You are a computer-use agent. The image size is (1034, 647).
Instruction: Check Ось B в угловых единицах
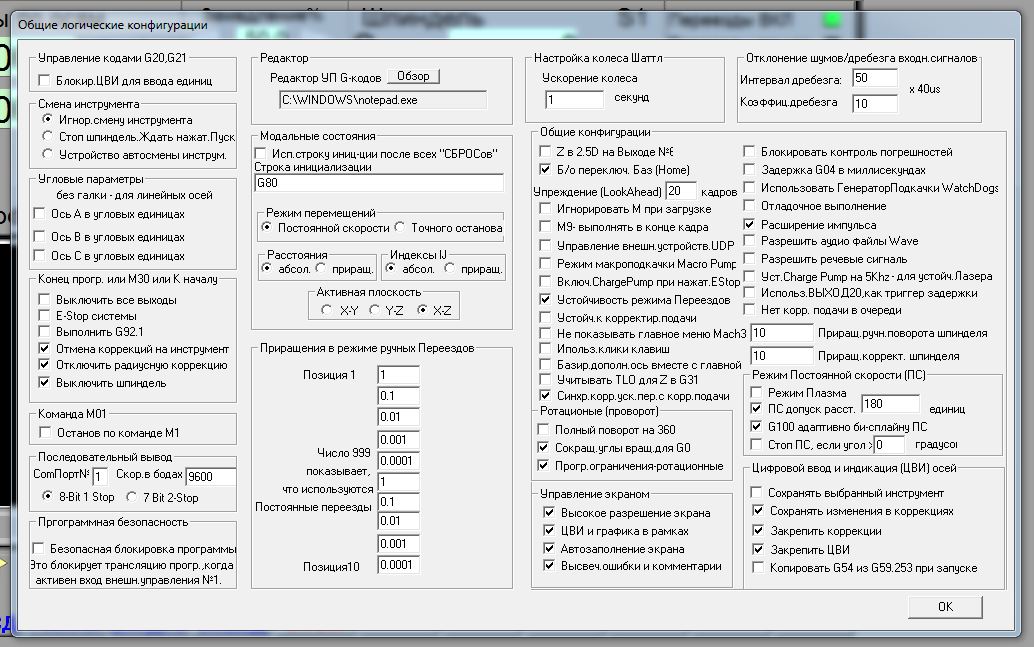point(40,236)
